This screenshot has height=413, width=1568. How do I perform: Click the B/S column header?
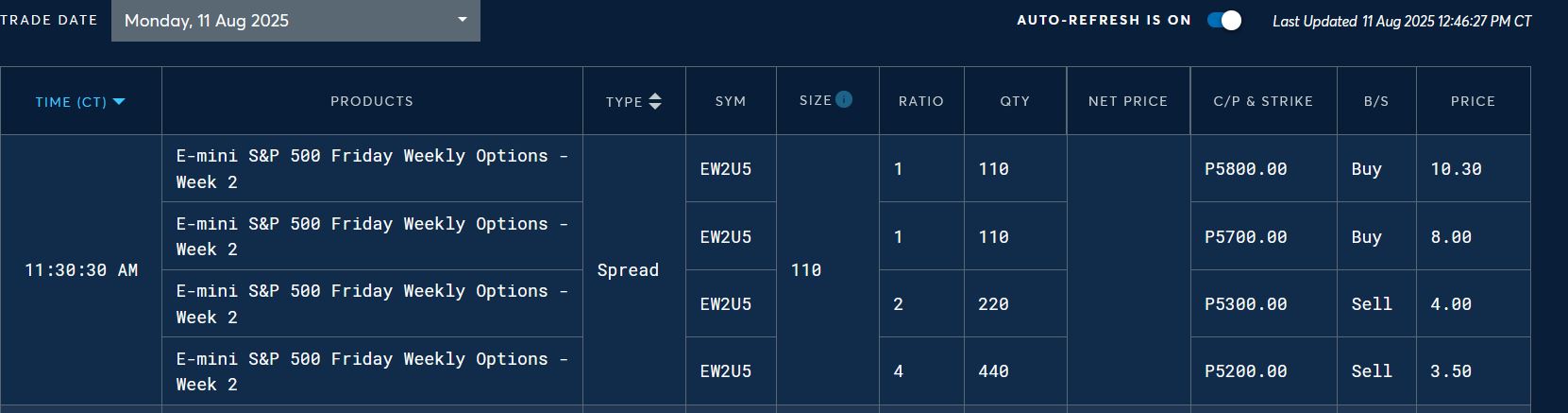[x=1376, y=101]
